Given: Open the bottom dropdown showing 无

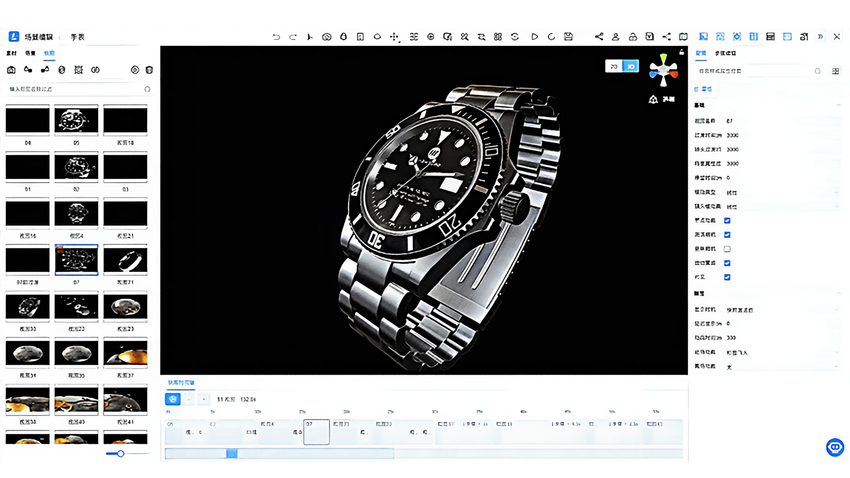Looking at the screenshot, I should 783,367.
